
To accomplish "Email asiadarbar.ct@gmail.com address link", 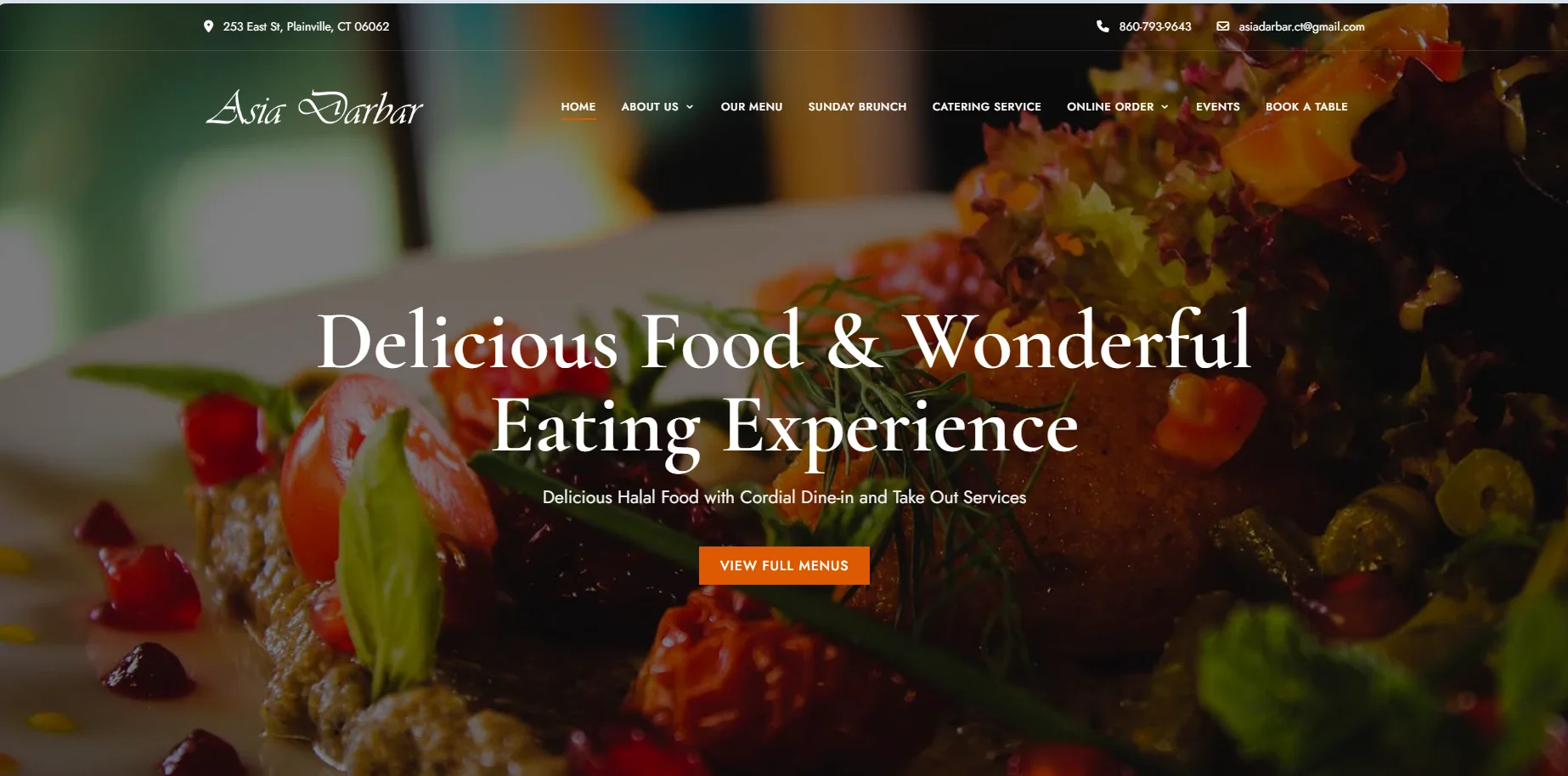I will (1301, 26).
